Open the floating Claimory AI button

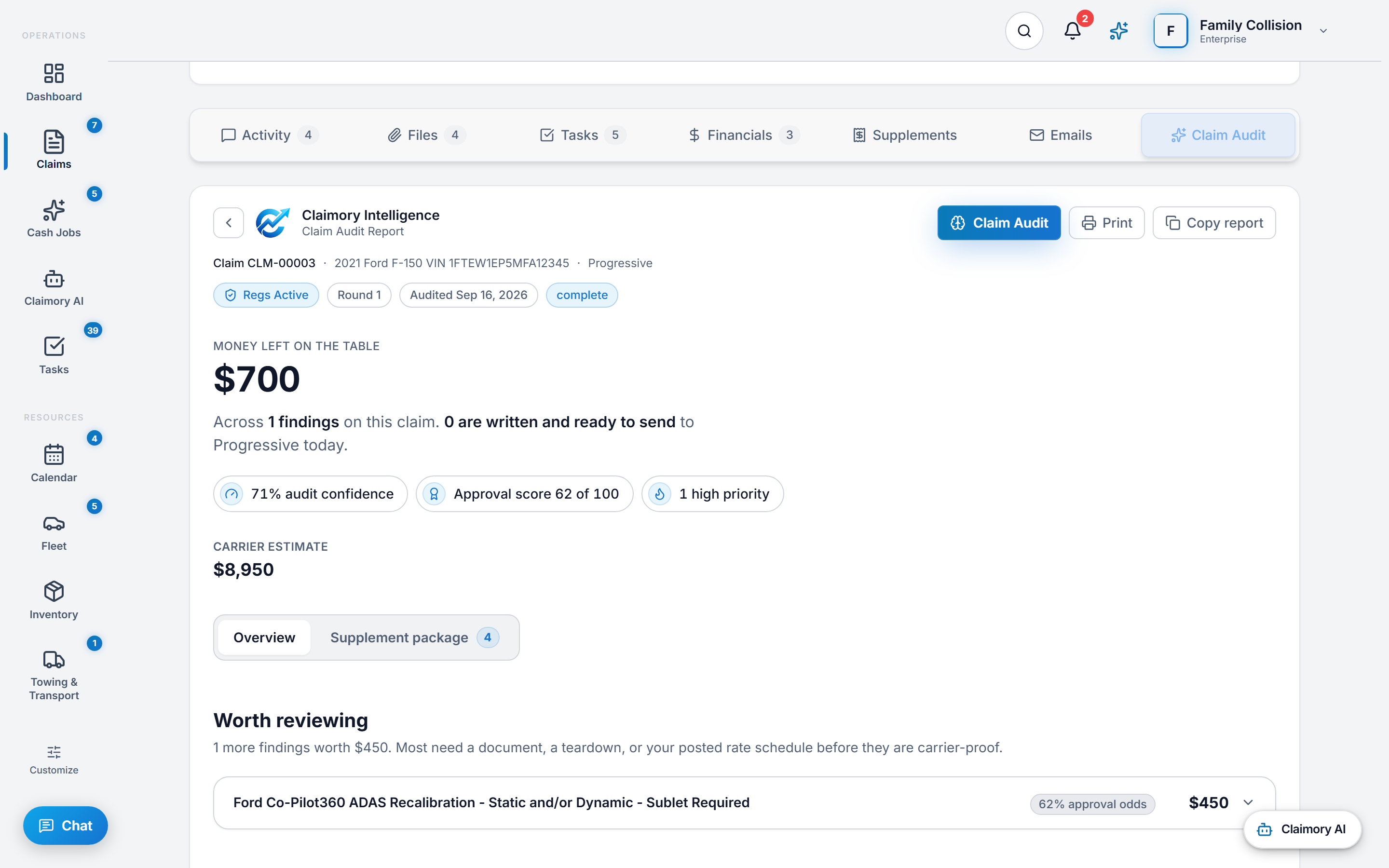coord(1302,829)
